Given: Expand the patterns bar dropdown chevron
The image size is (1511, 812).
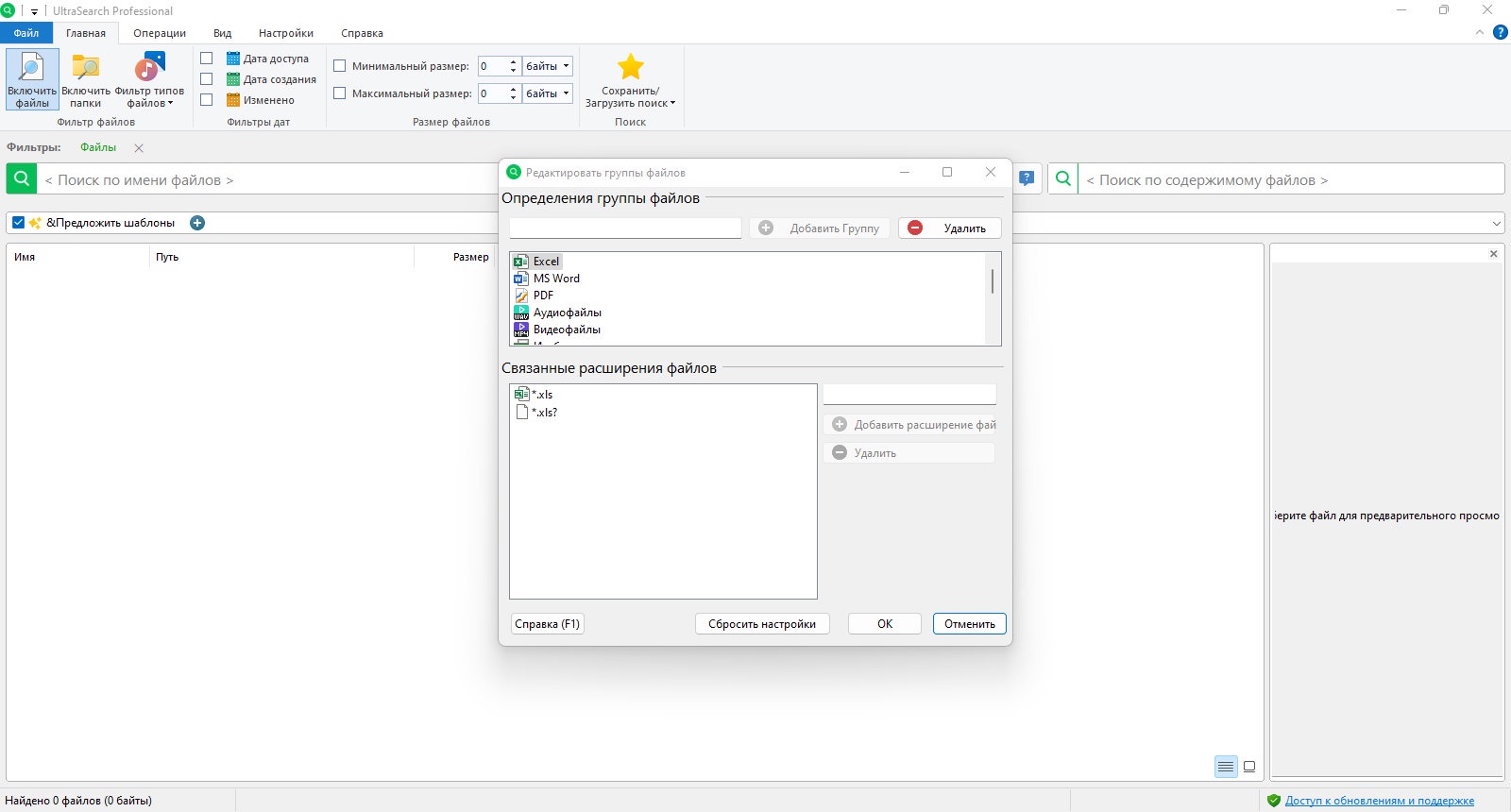Looking at the screenshot, I should (x=1497, y=224).
